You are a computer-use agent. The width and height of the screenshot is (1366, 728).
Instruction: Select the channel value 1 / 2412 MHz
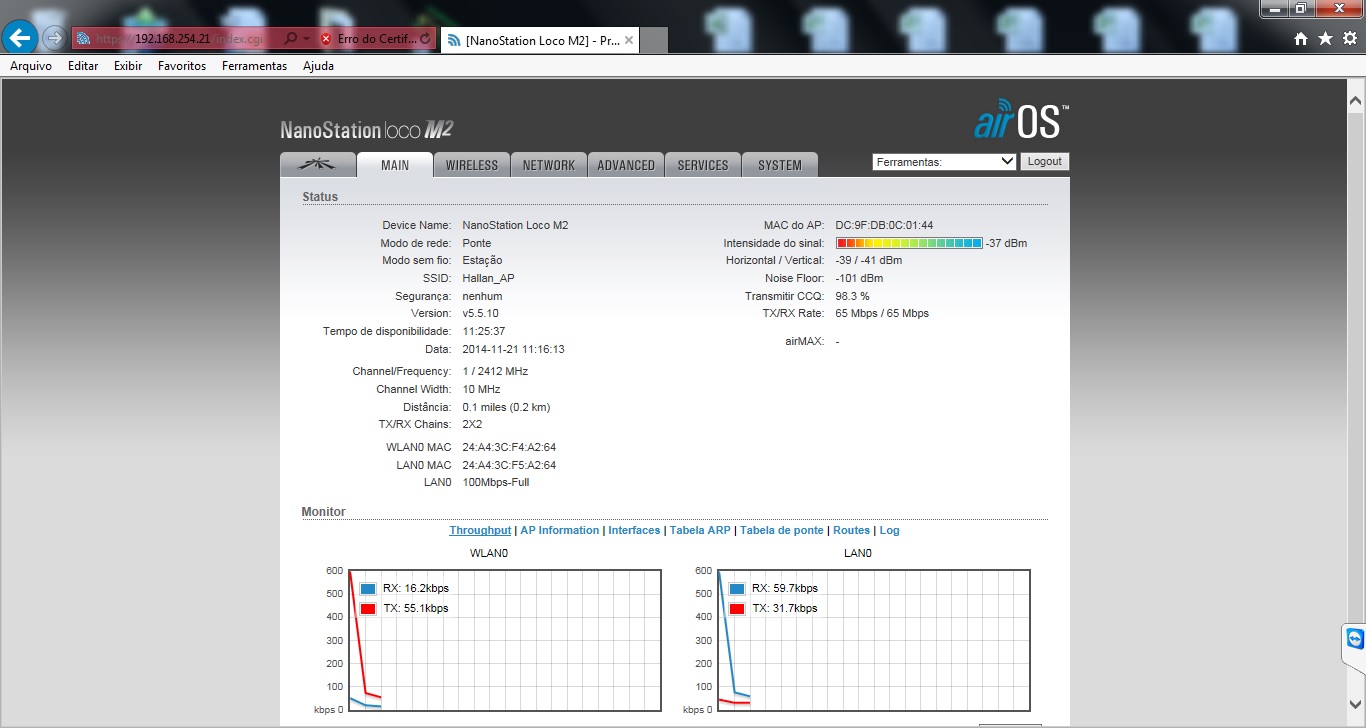495,371
